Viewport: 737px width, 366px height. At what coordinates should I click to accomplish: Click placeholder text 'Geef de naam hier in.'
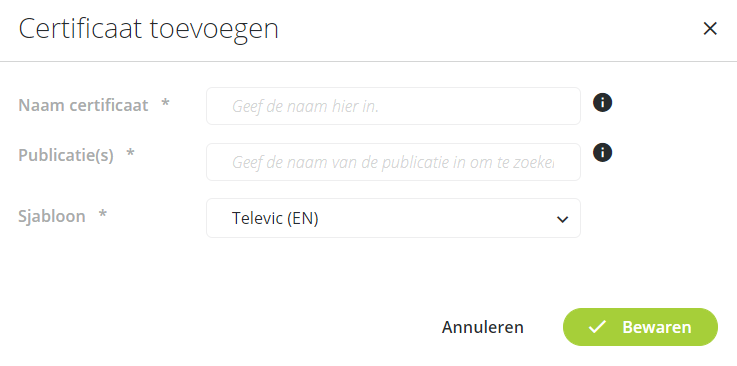click(x=305, y=106)
